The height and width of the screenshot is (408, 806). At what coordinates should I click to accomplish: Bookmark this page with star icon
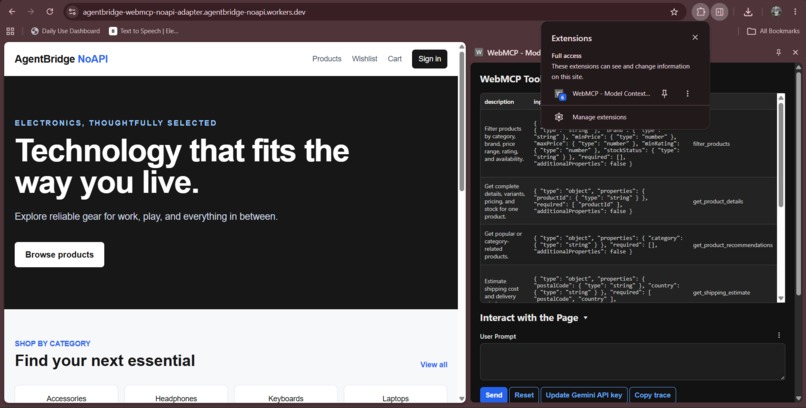(674, 12)
